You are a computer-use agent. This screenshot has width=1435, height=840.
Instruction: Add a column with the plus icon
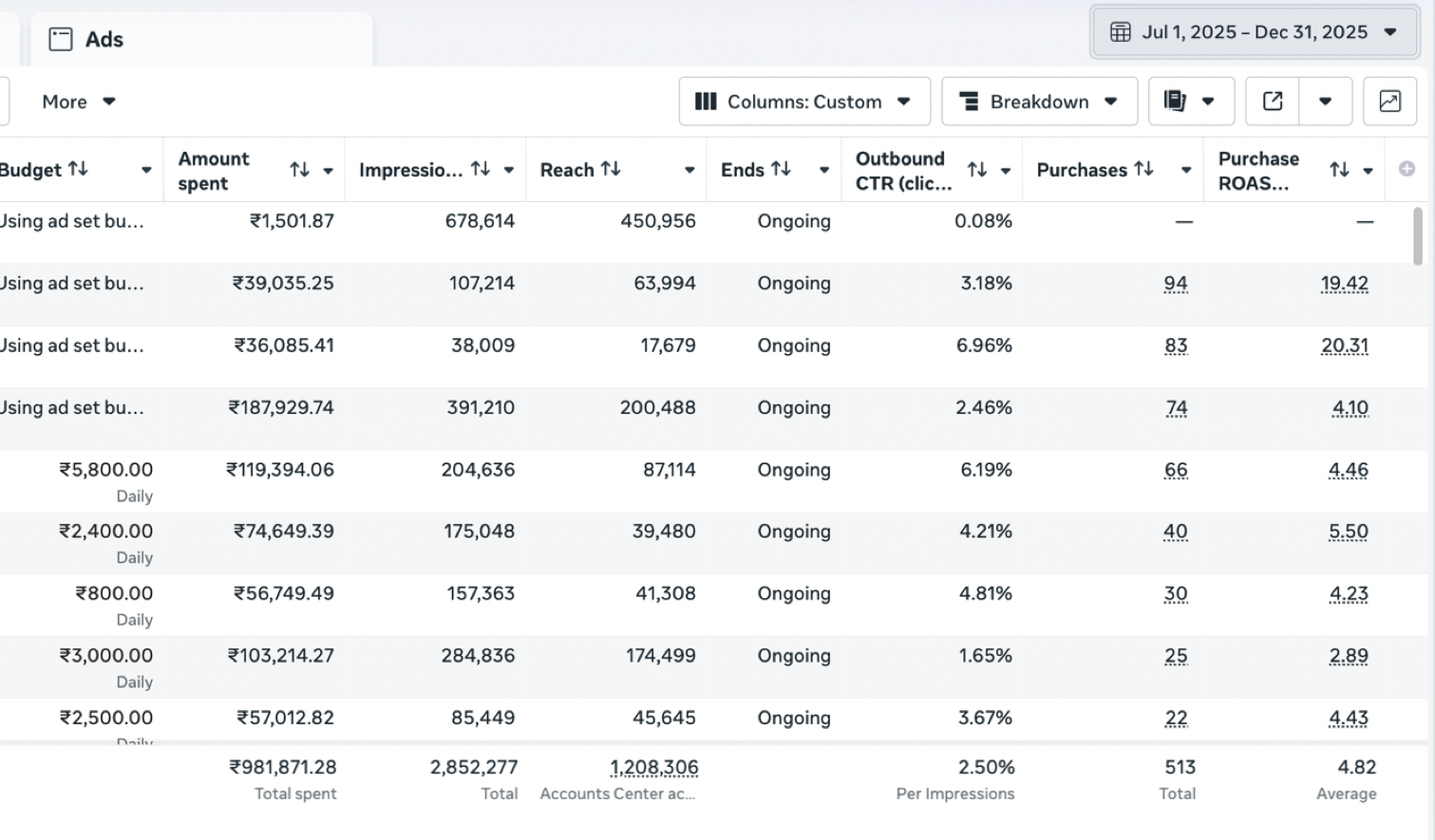1407,169
